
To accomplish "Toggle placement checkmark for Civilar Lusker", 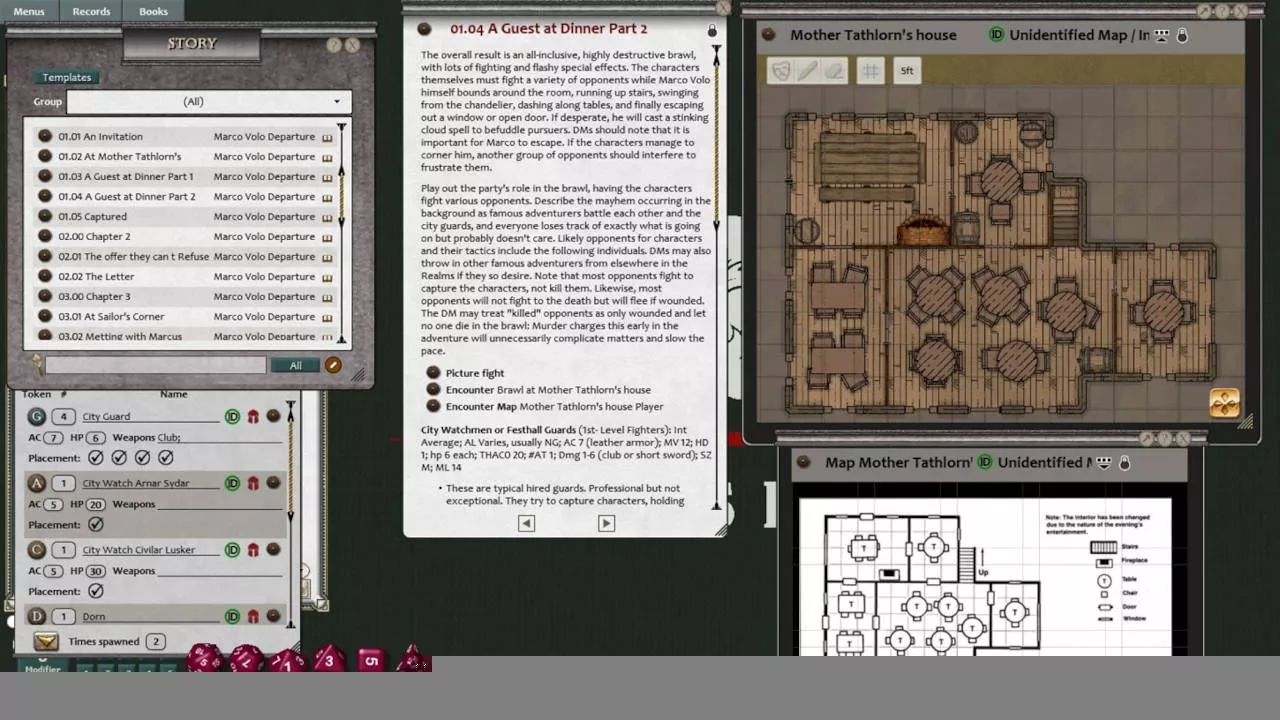I will click(96, 591).
